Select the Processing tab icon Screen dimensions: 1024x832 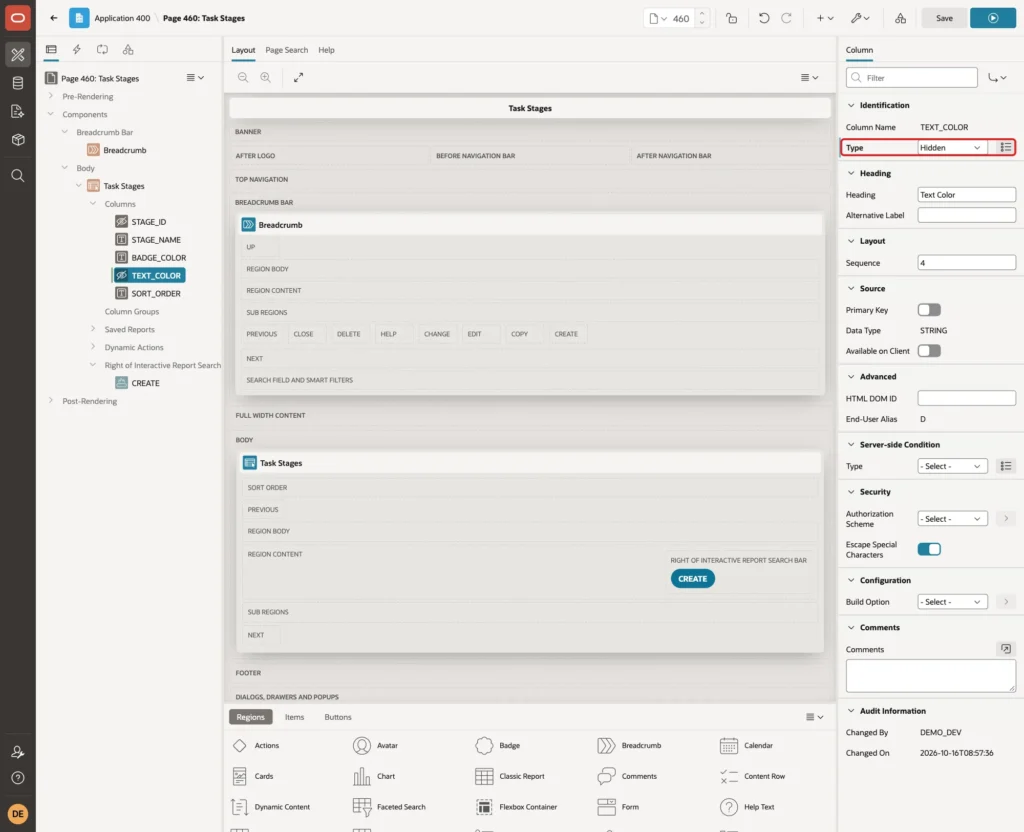click(x=103, y=50)
